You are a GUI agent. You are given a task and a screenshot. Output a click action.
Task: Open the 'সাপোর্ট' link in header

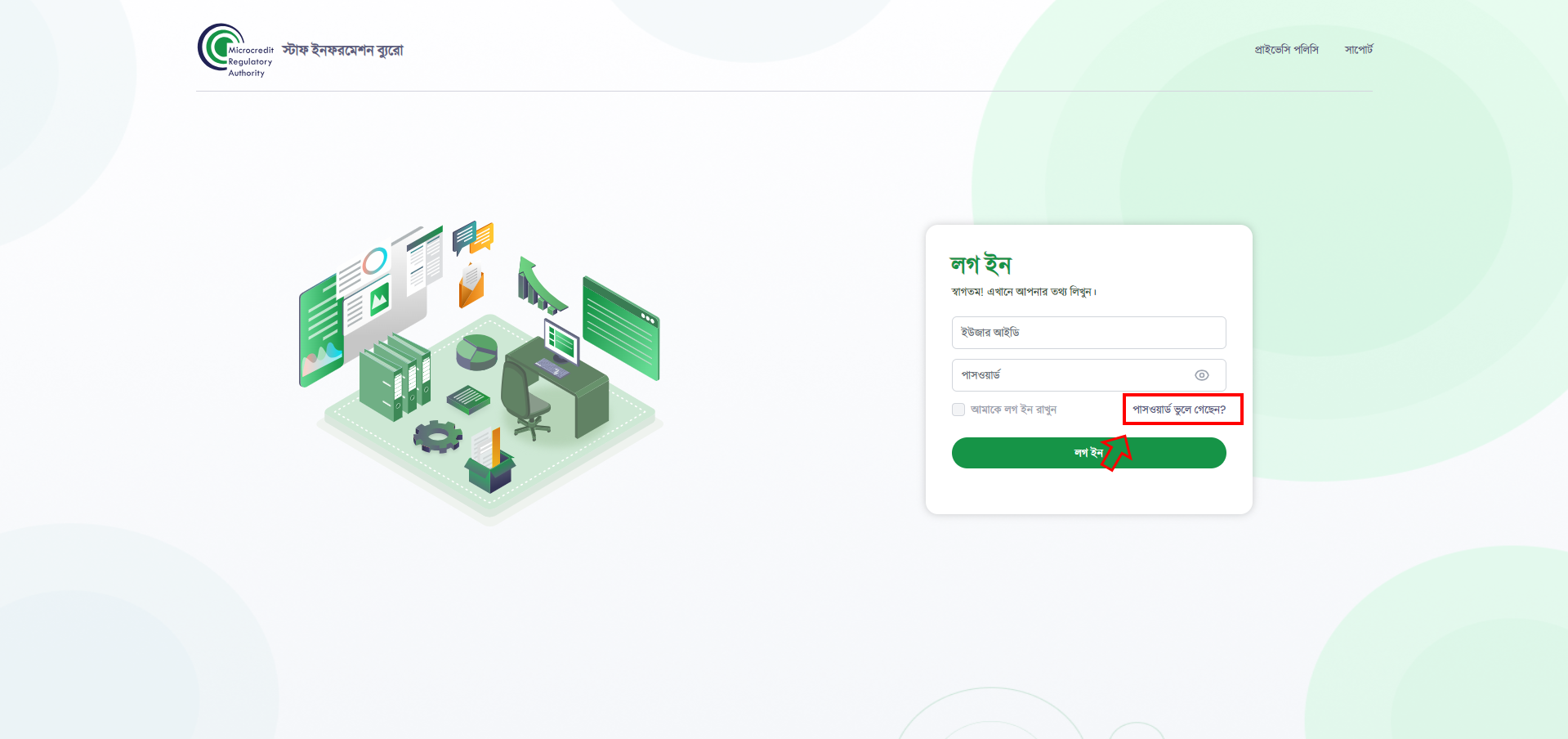[1359, 50]
